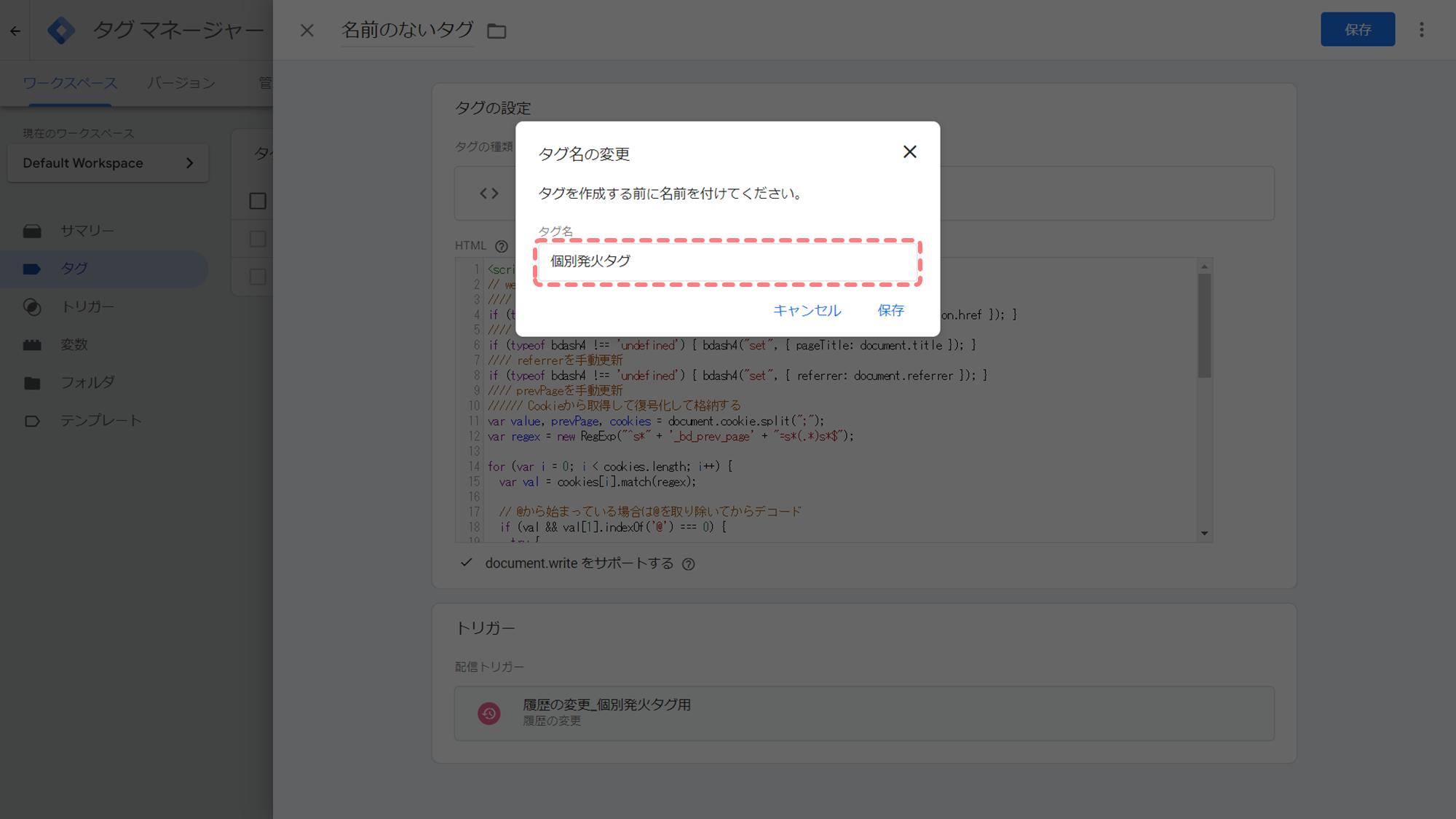Viewport: 1456px width, 819px height.
Task: Click help icon beside document.write option
Action: 688,564
